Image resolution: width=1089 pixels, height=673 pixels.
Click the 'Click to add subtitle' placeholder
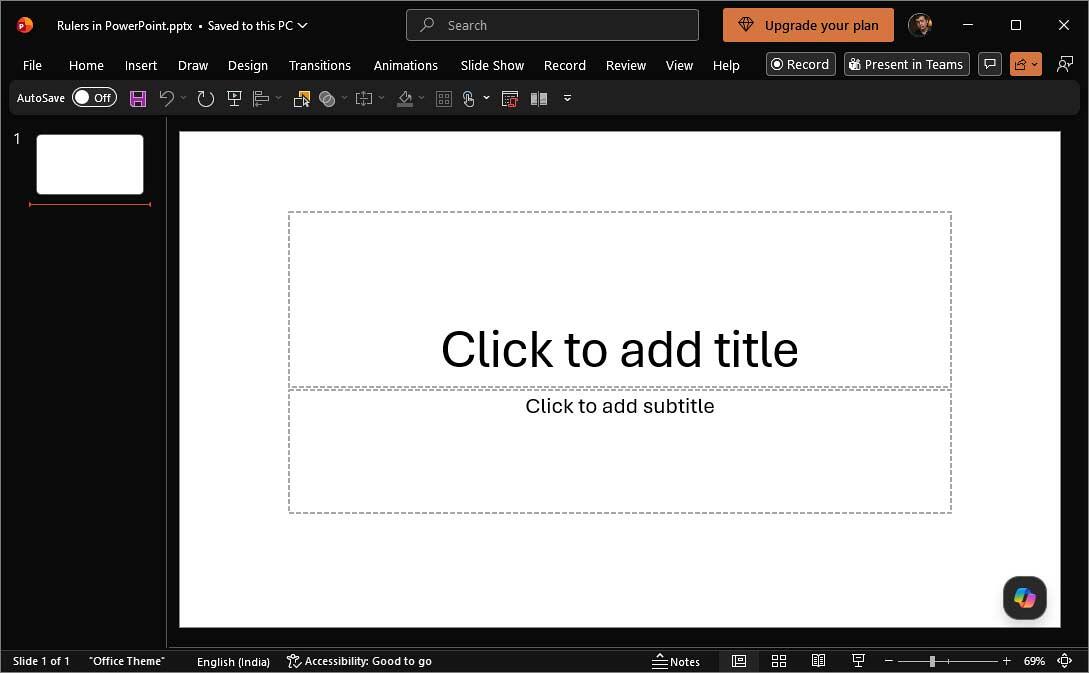tap(620, 451)
